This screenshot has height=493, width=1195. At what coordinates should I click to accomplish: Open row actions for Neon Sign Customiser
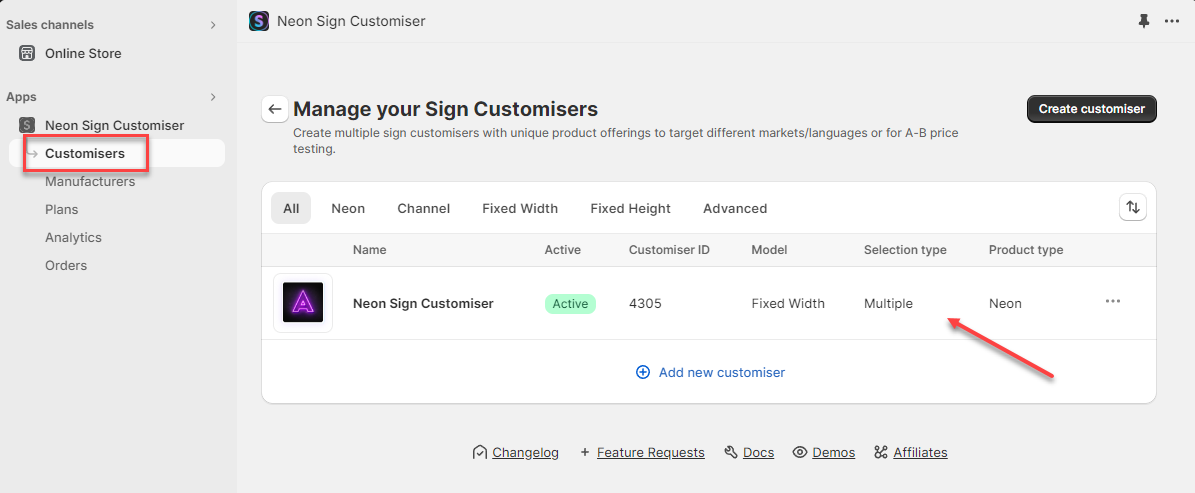coord(1113,302)
